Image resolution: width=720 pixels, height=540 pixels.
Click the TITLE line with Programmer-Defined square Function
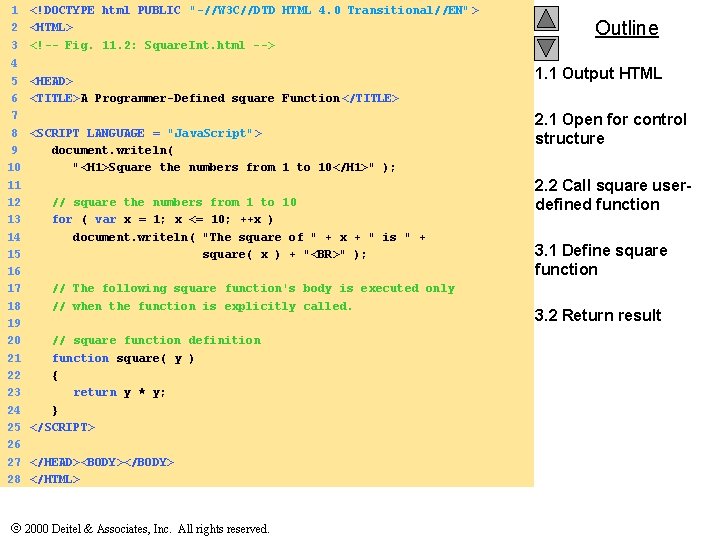(x=214, y=98)
